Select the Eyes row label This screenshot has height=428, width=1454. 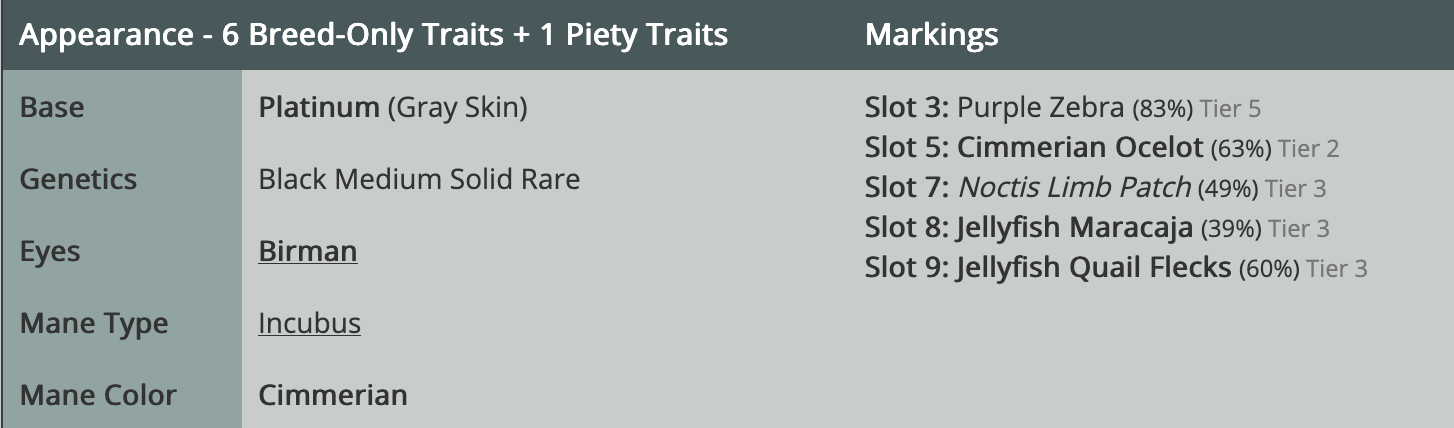pos(52,251)
